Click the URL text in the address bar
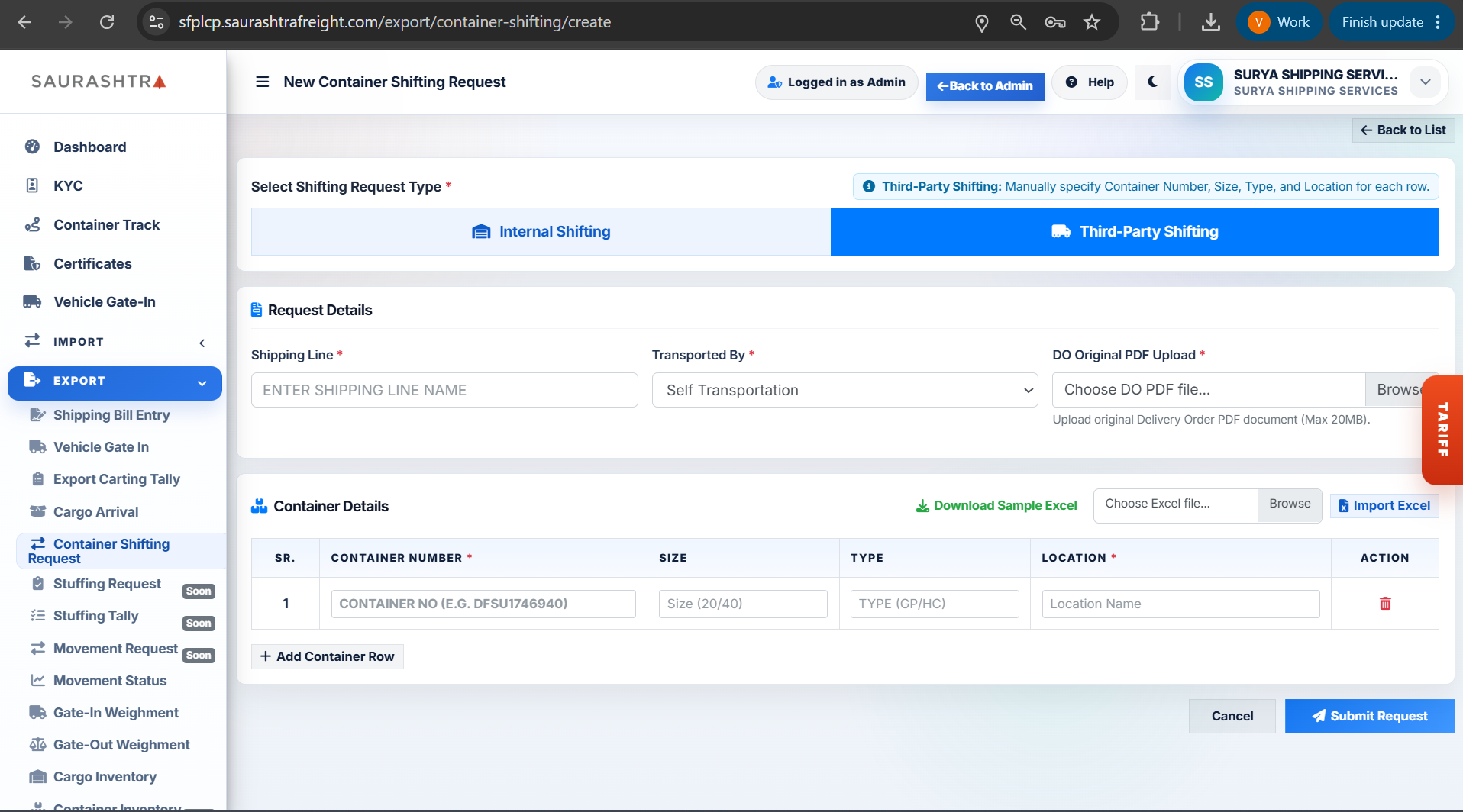The height and width of the screenshot is (812, 1463). coord(395,22)
